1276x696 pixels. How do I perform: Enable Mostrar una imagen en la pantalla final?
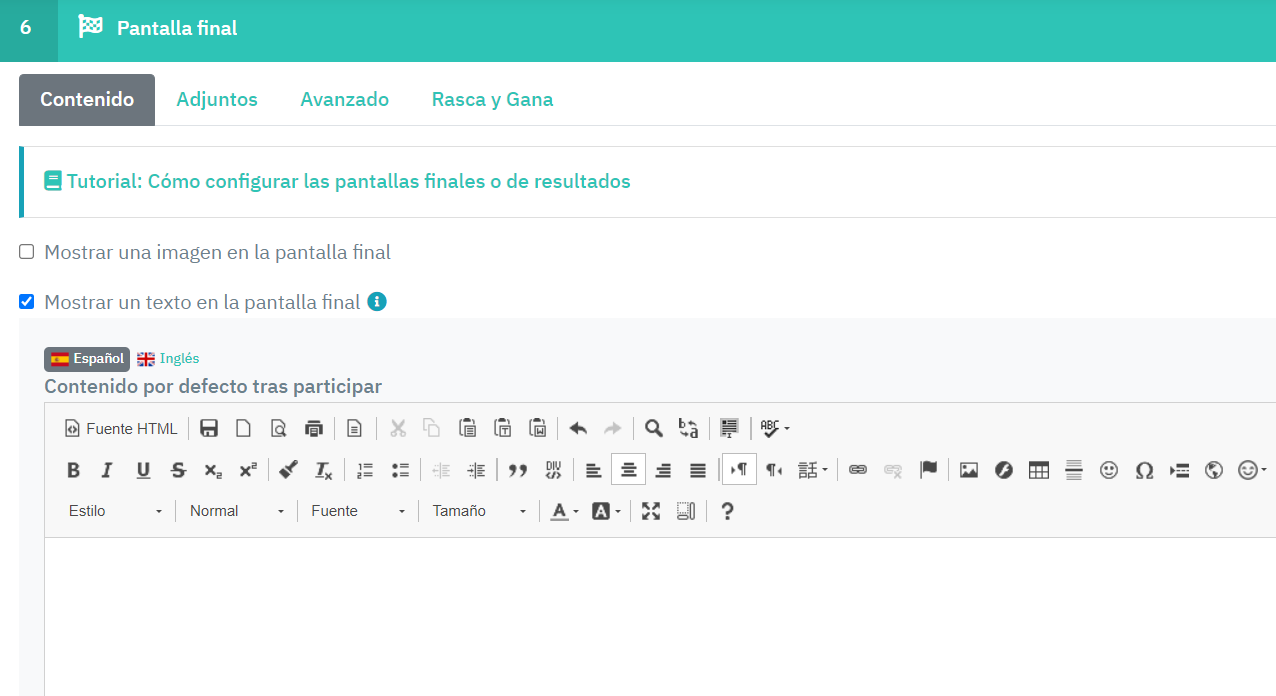pos(27,252)
